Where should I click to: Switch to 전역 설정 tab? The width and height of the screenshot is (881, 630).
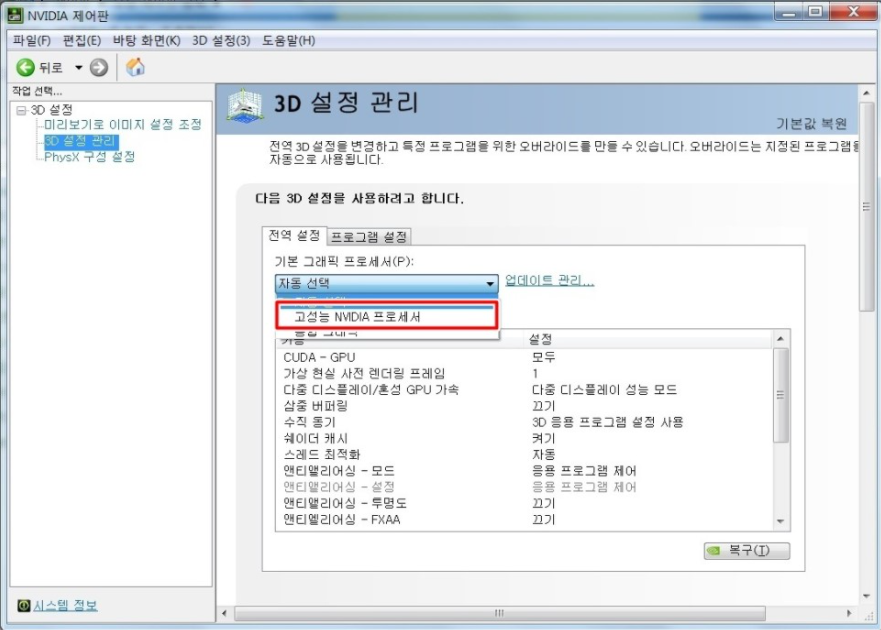294,235
